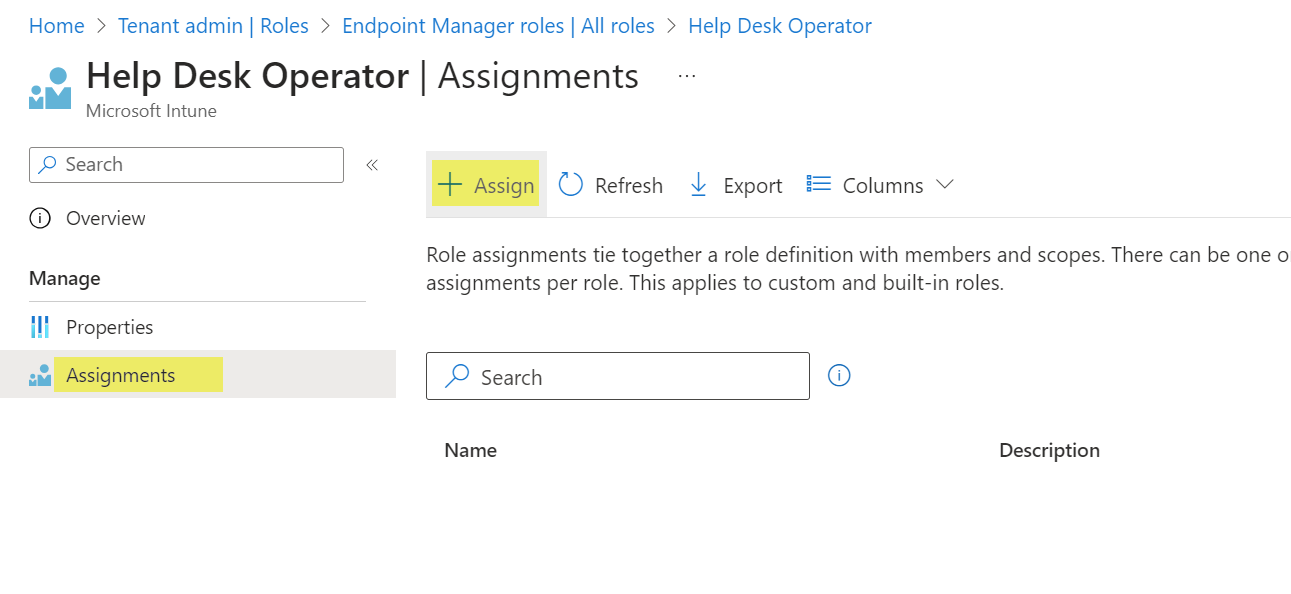Click the info icon beside the search box
1291x594 pixels.
840,376
